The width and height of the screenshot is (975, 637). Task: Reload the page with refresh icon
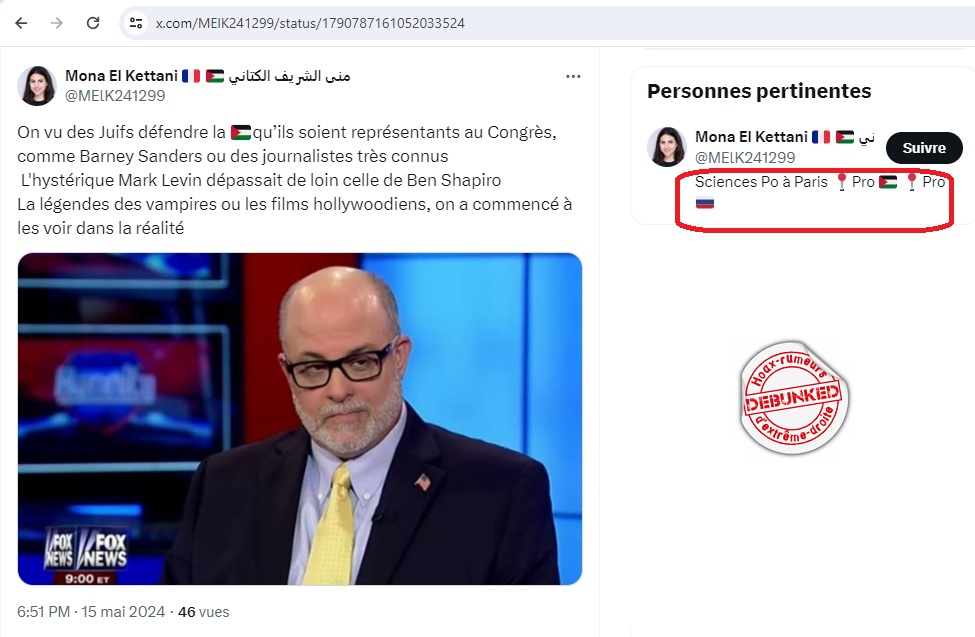pyautogui.click(x=93, y=23)
